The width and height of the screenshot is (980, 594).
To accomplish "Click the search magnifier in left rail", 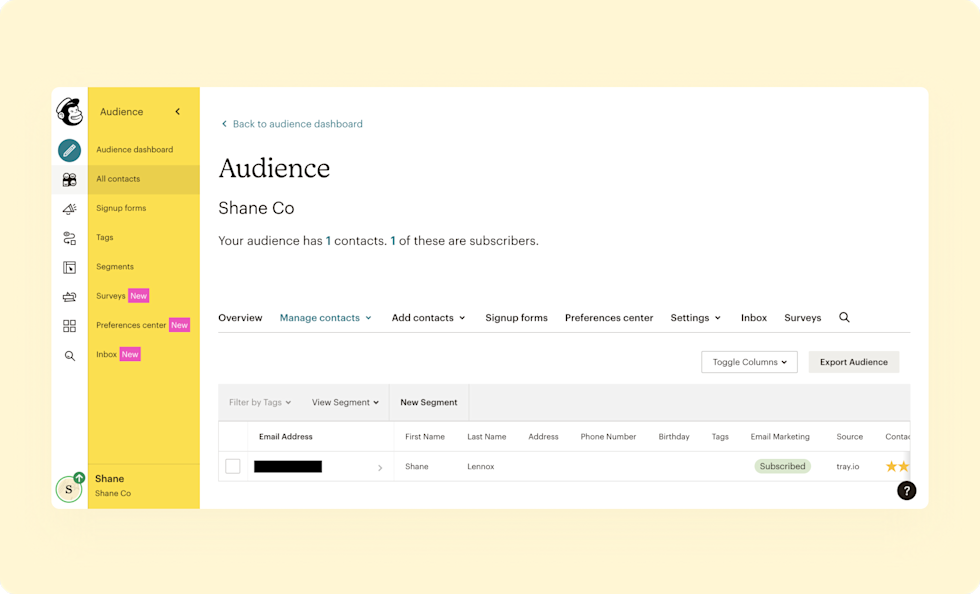I will point(69,355).
